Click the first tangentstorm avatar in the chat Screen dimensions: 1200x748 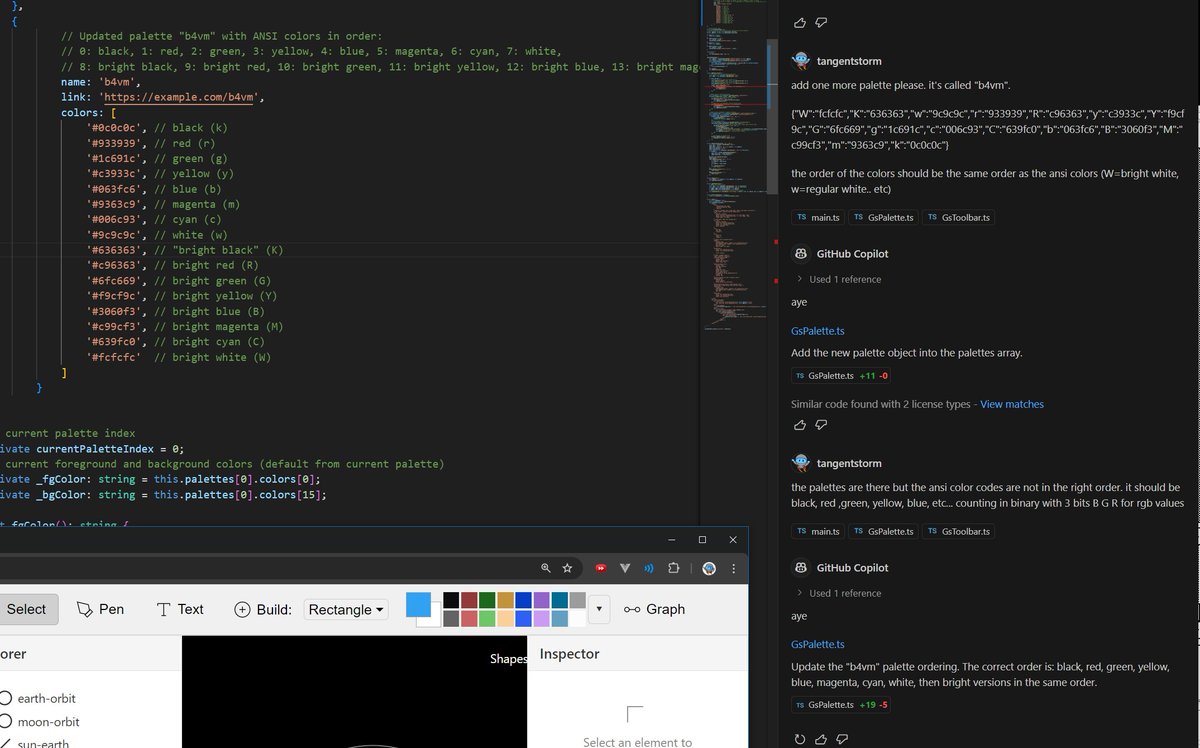[x=800, y=61]
